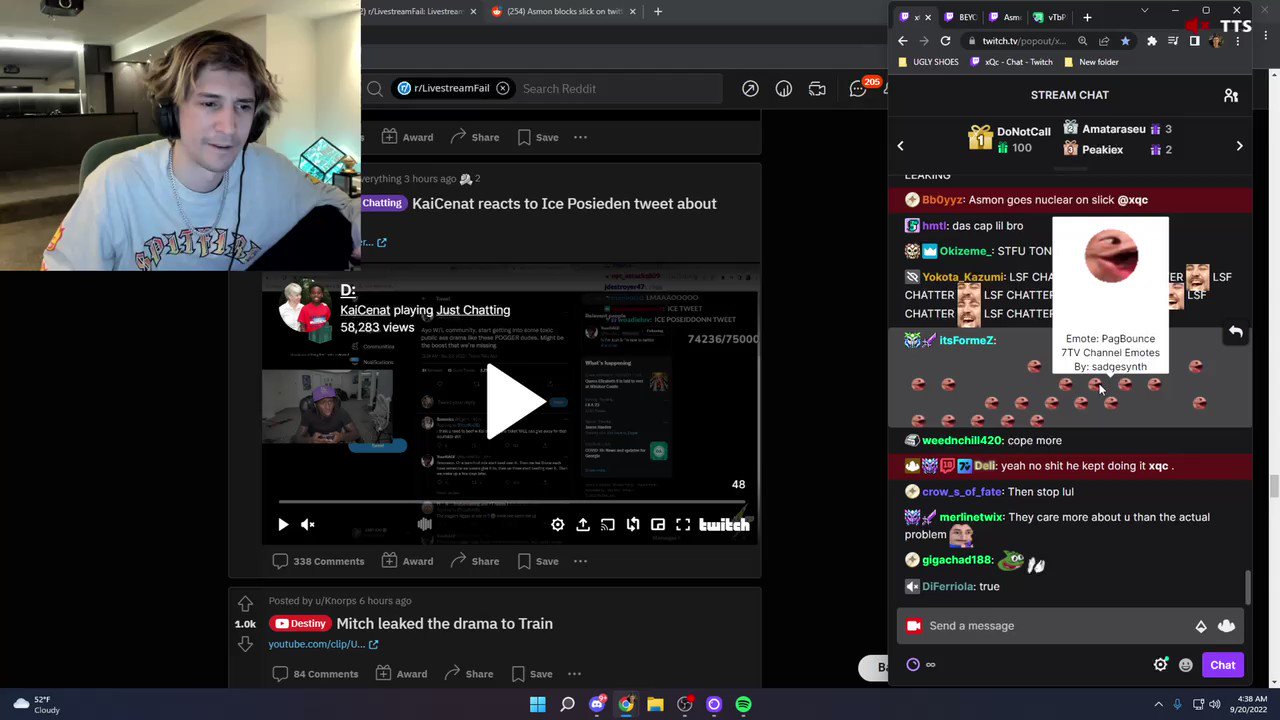Open the emote picker in Twitch chat
Image resolution: width=1280 pixels, height=720 pixels.
[1186, 664]
